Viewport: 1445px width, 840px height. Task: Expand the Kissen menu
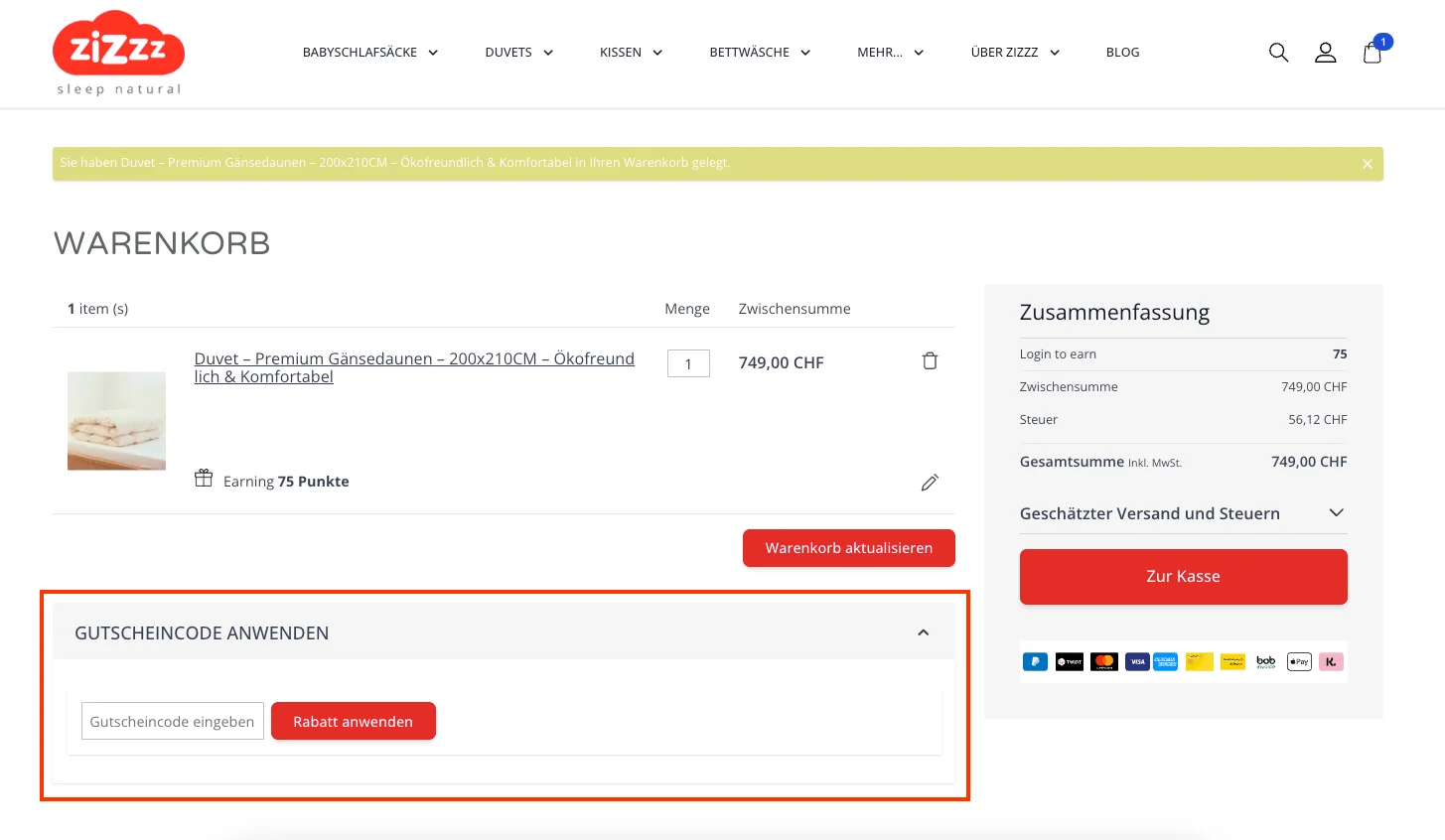point(631,53)
